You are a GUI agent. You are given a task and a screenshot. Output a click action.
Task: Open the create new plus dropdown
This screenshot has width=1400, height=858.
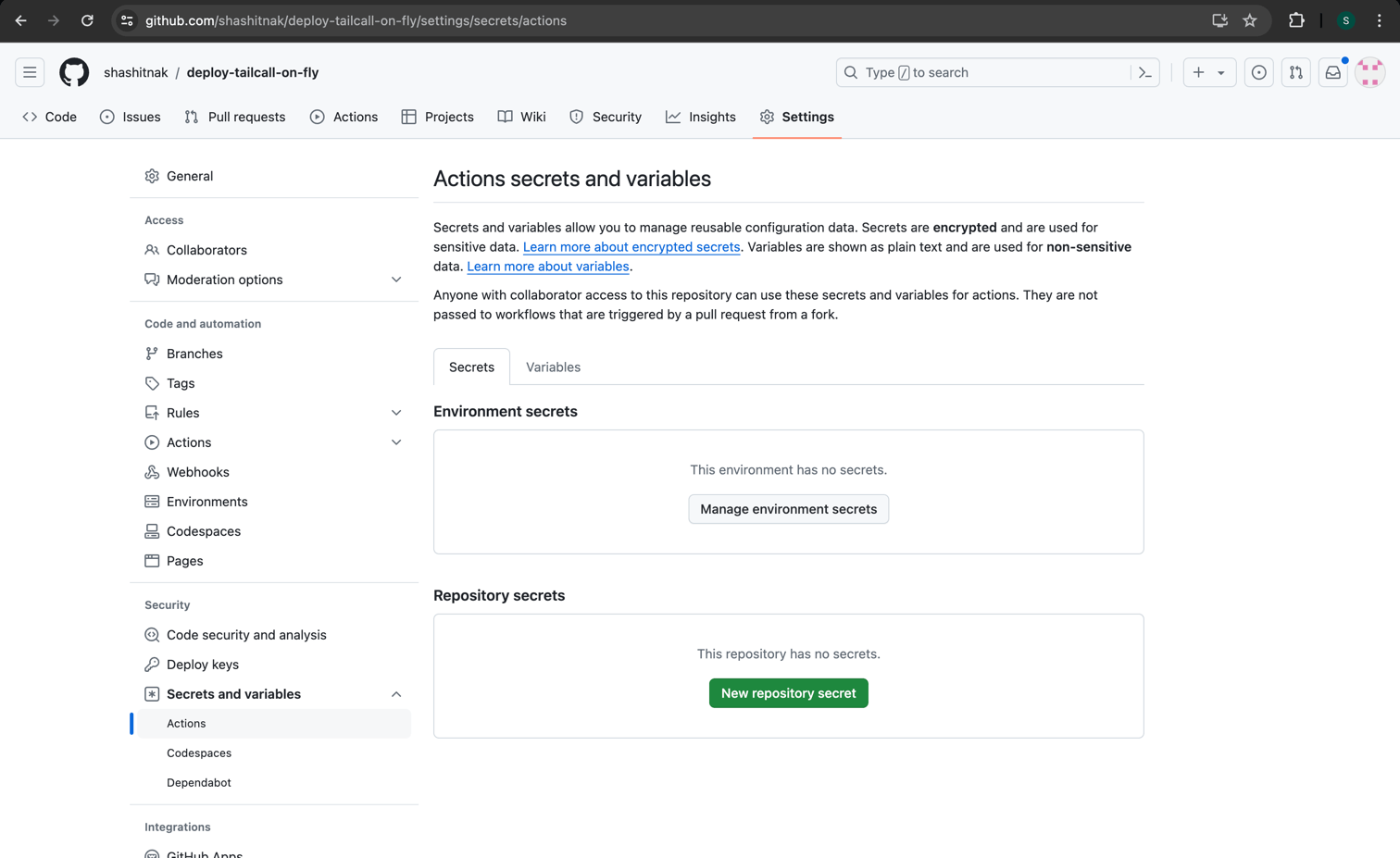click(1208, 72)
